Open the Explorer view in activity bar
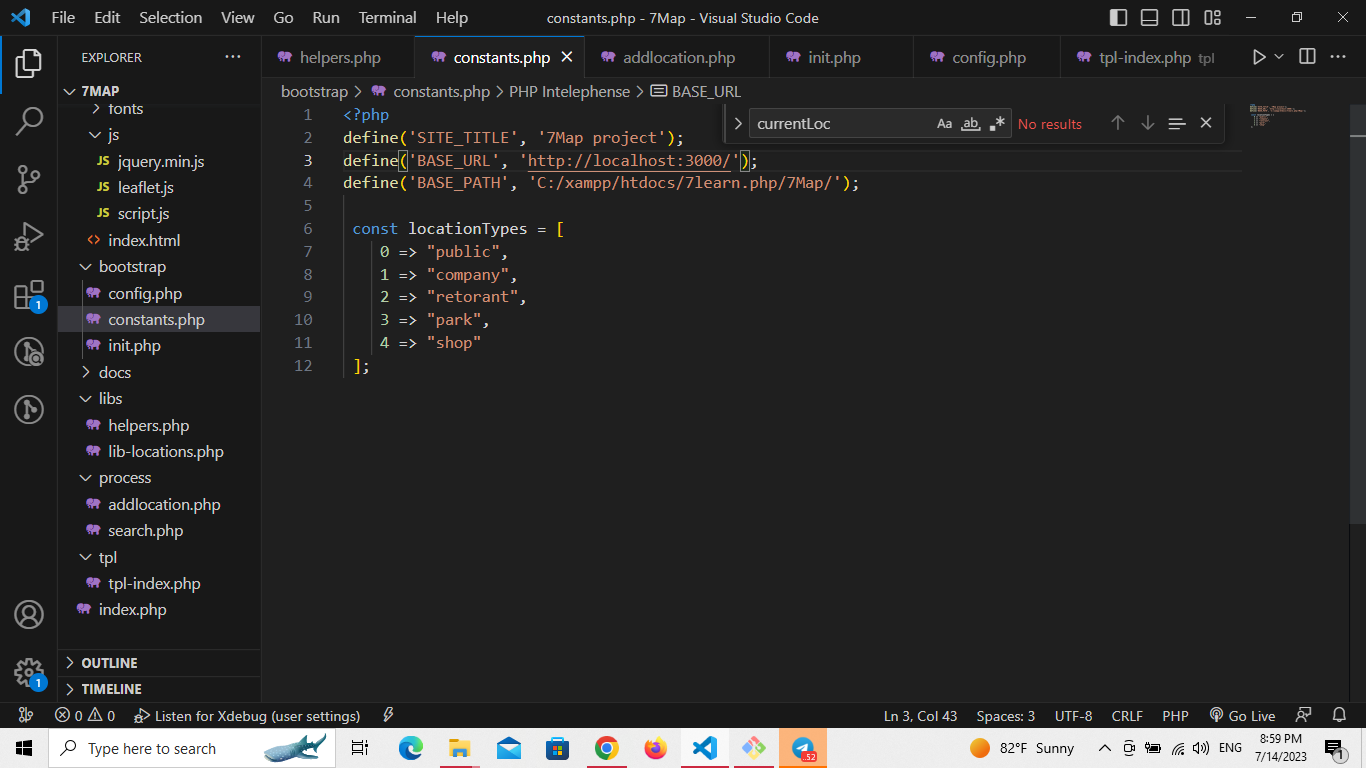 [x=29, y=63]
